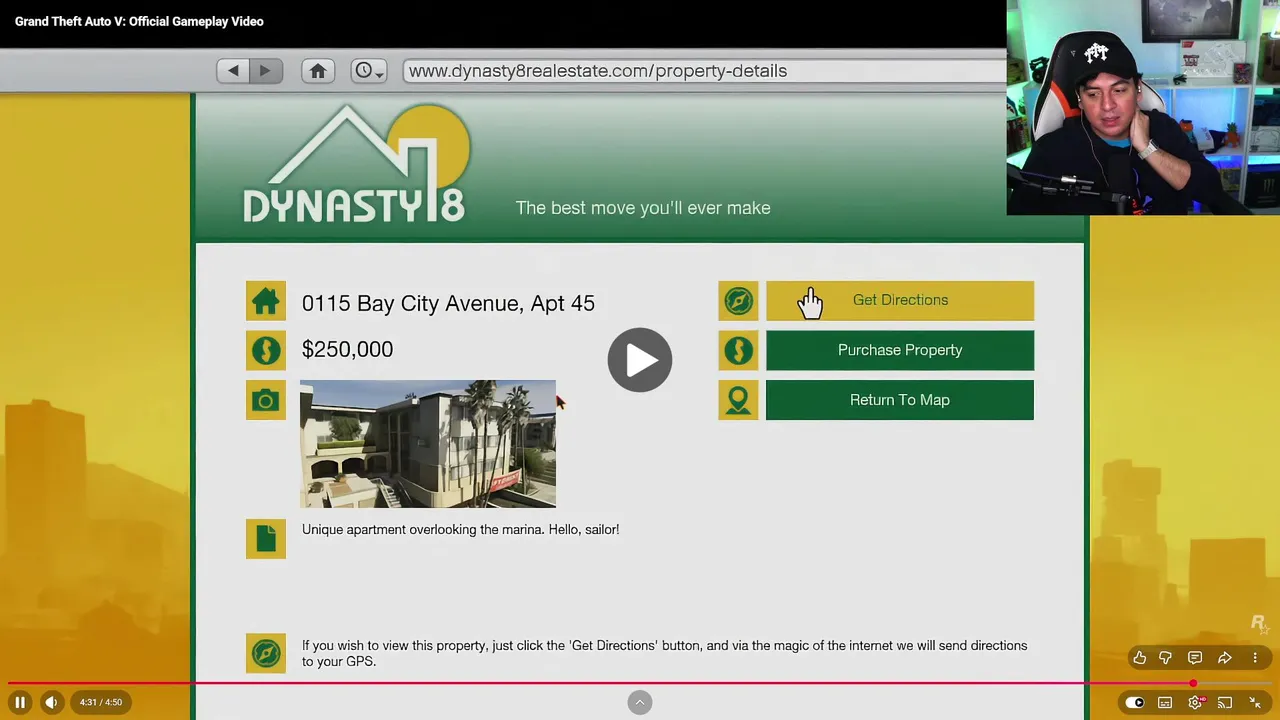Click the dollar icon beside Purchase Property
Viewport: 1280px width, 720px height.
click(x=738, y=351)
